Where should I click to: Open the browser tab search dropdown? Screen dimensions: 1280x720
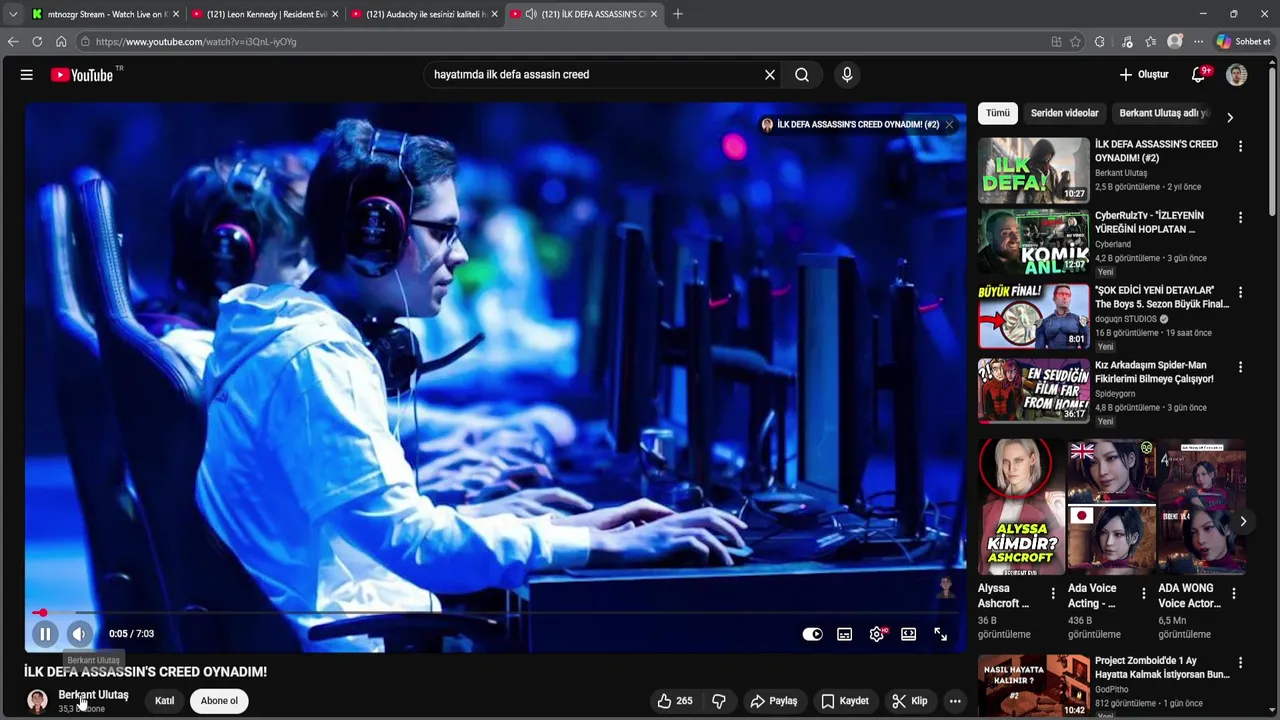coord(13,14)
